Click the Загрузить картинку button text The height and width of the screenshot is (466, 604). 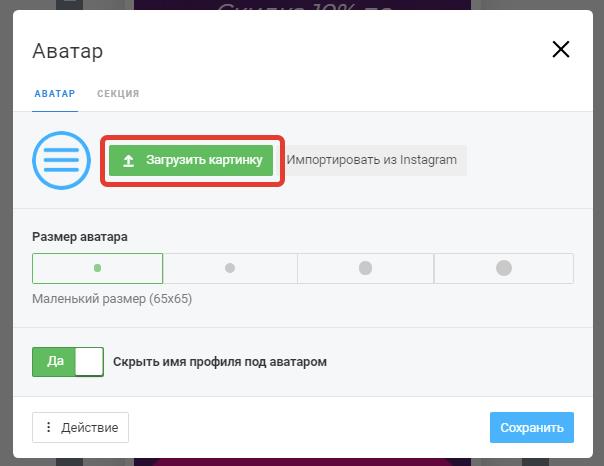coord(204,160)
